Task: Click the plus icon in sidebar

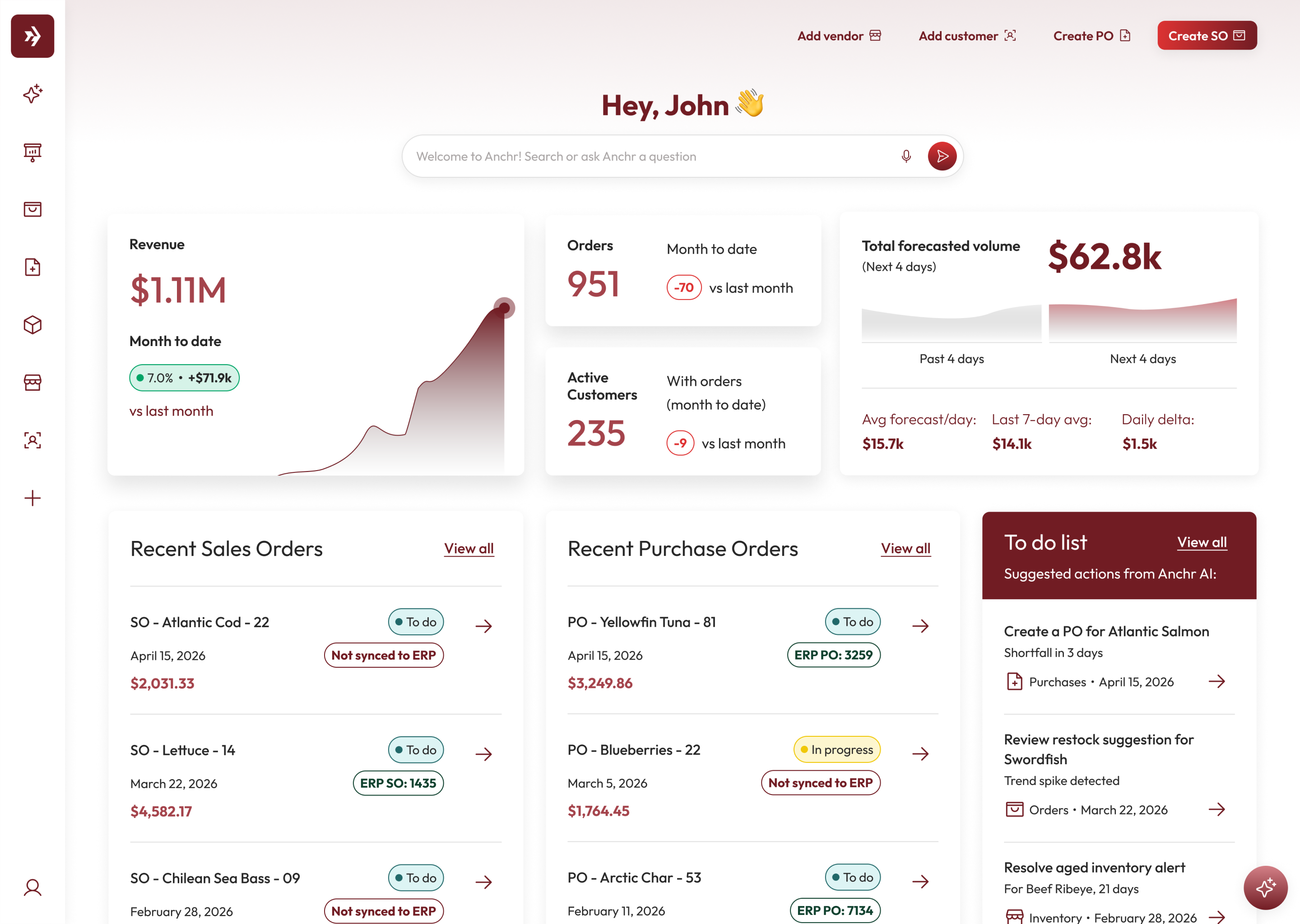Action: [x=32, y=498]
